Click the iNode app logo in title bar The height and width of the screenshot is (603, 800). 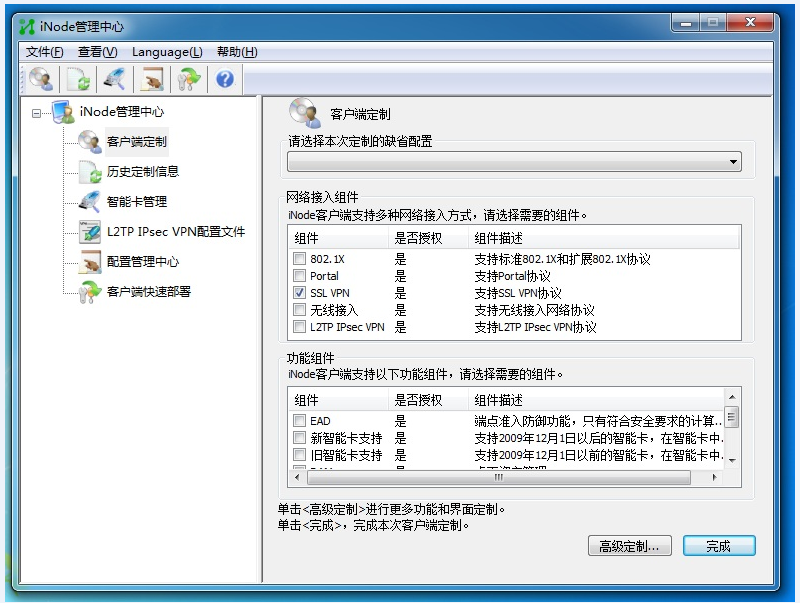27,27
